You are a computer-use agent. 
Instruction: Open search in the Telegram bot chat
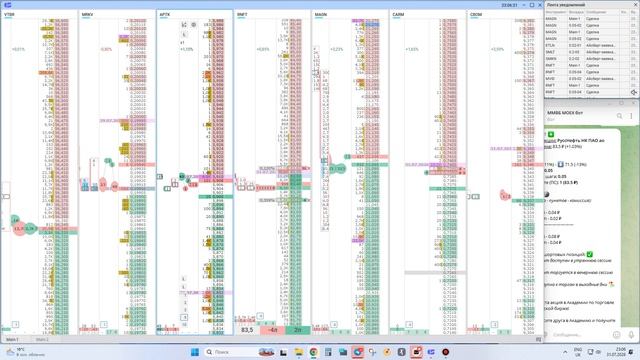point(619,116)
